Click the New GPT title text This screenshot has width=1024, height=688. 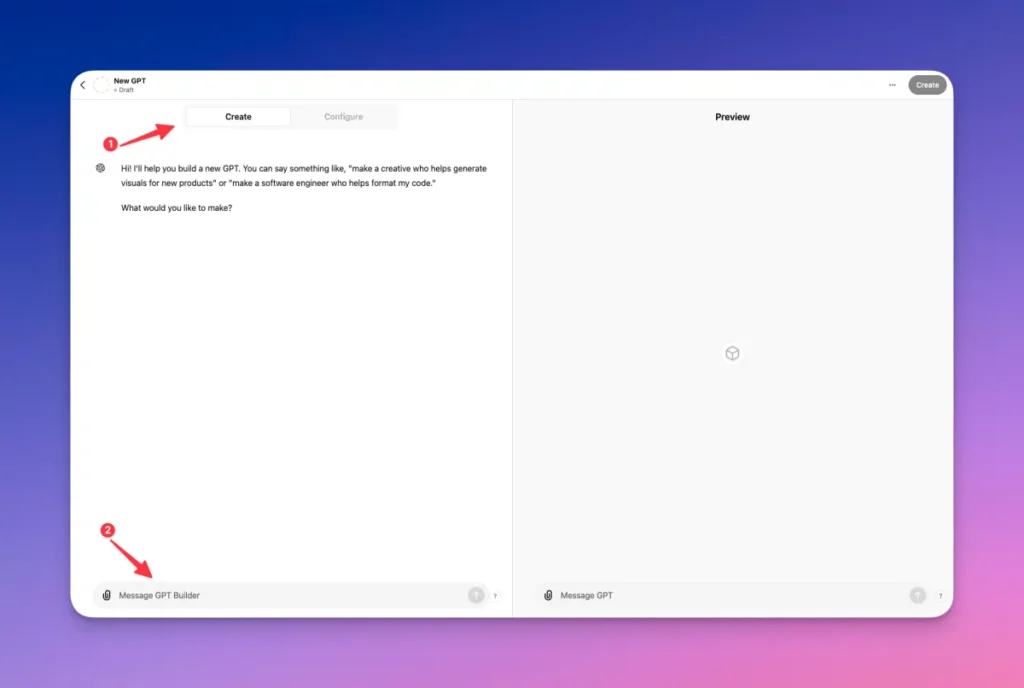coord(130,81)
